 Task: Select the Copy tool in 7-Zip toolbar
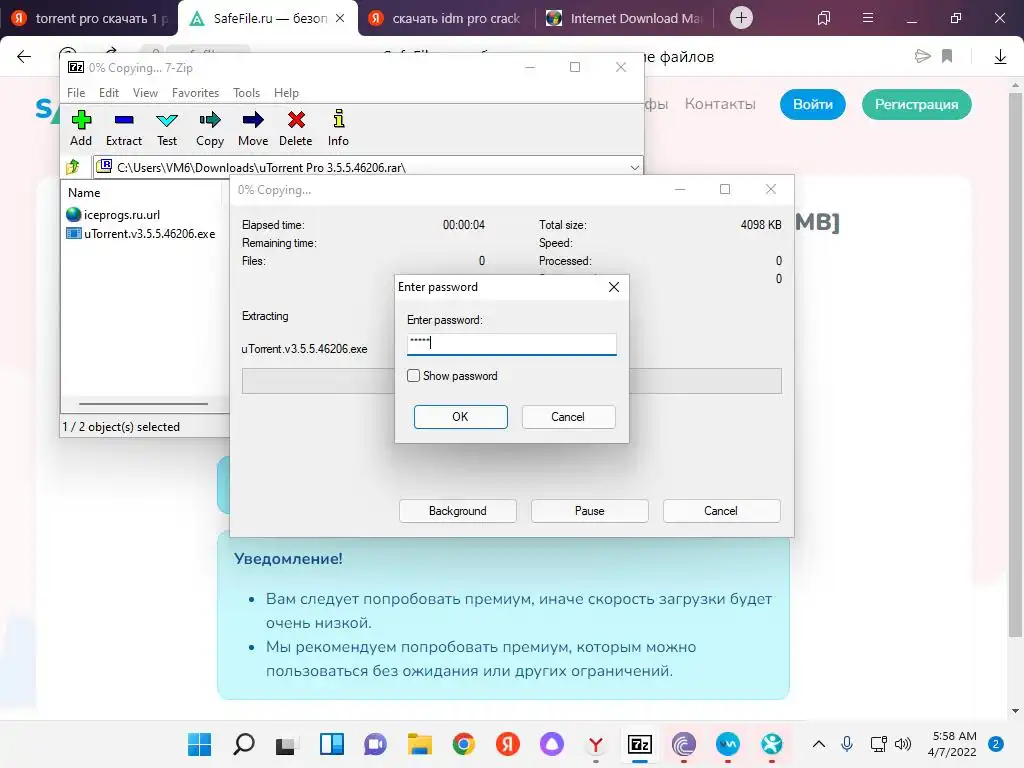210,128
